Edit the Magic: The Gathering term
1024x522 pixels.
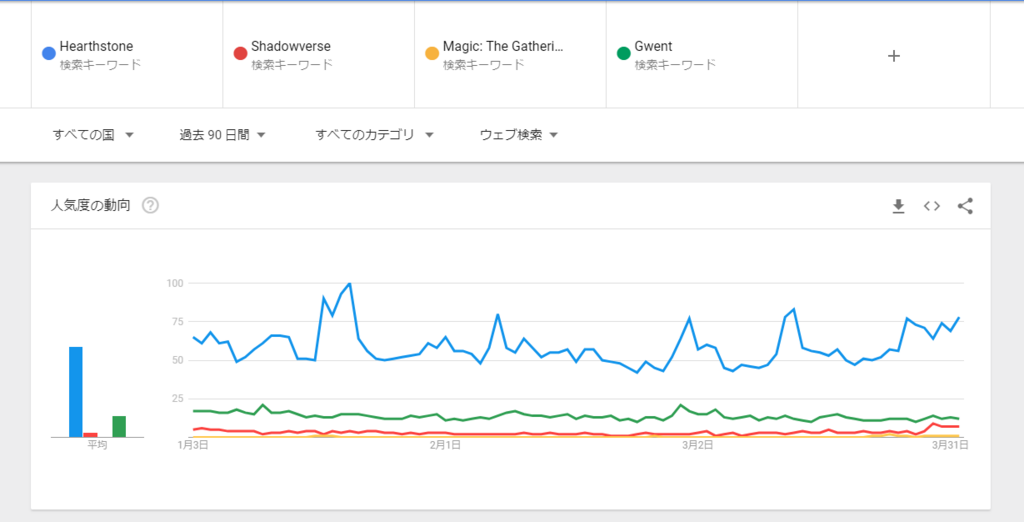click(503, 47)
